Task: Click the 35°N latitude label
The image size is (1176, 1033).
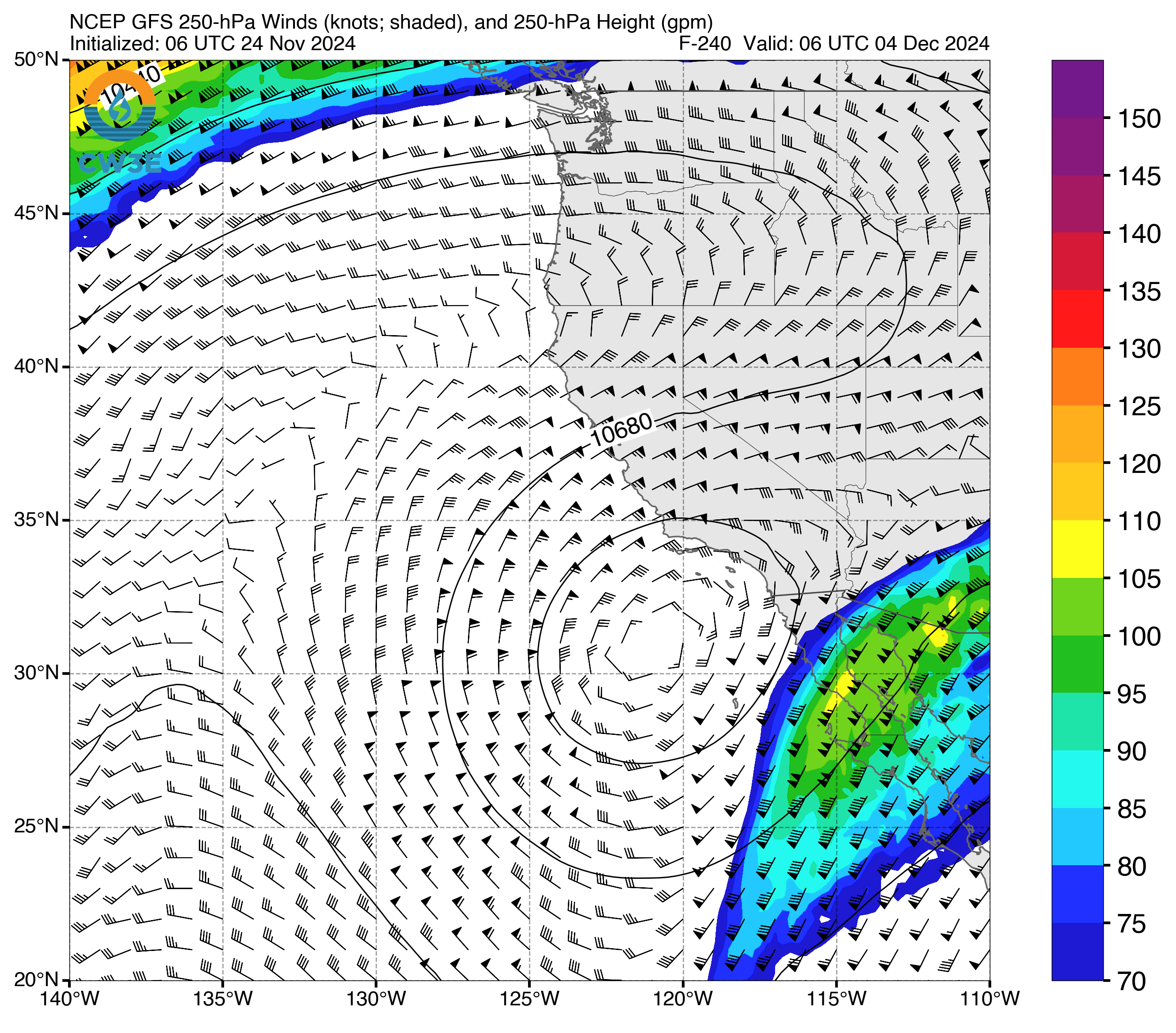Action: [36, 520]
